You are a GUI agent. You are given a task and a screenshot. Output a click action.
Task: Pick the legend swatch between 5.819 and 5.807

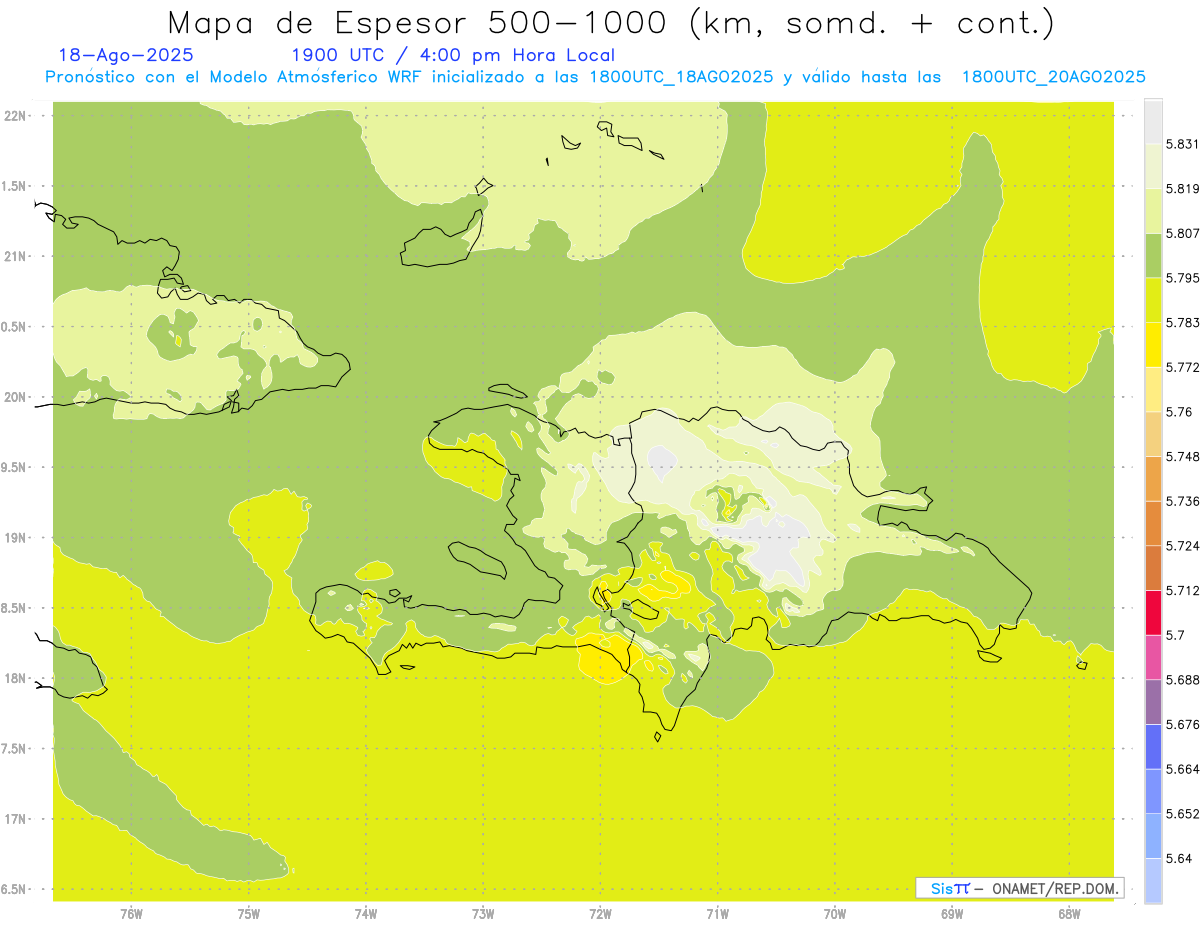pyautogui.click(x=1153, y=210)
